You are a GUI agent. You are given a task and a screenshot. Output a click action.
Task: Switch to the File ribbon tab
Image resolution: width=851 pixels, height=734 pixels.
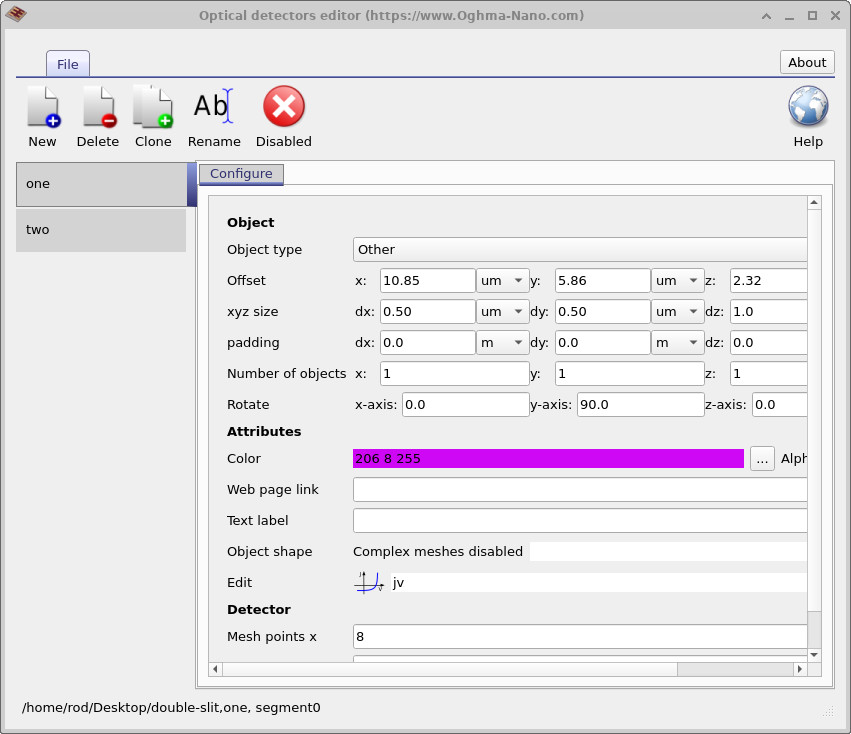[67, 64]
